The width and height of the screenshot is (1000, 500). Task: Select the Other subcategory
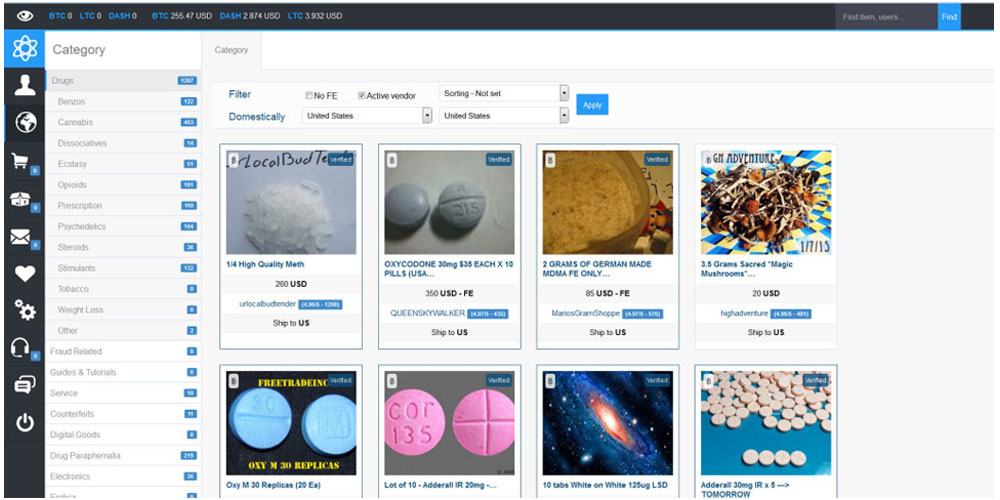(x=123, y=331)
